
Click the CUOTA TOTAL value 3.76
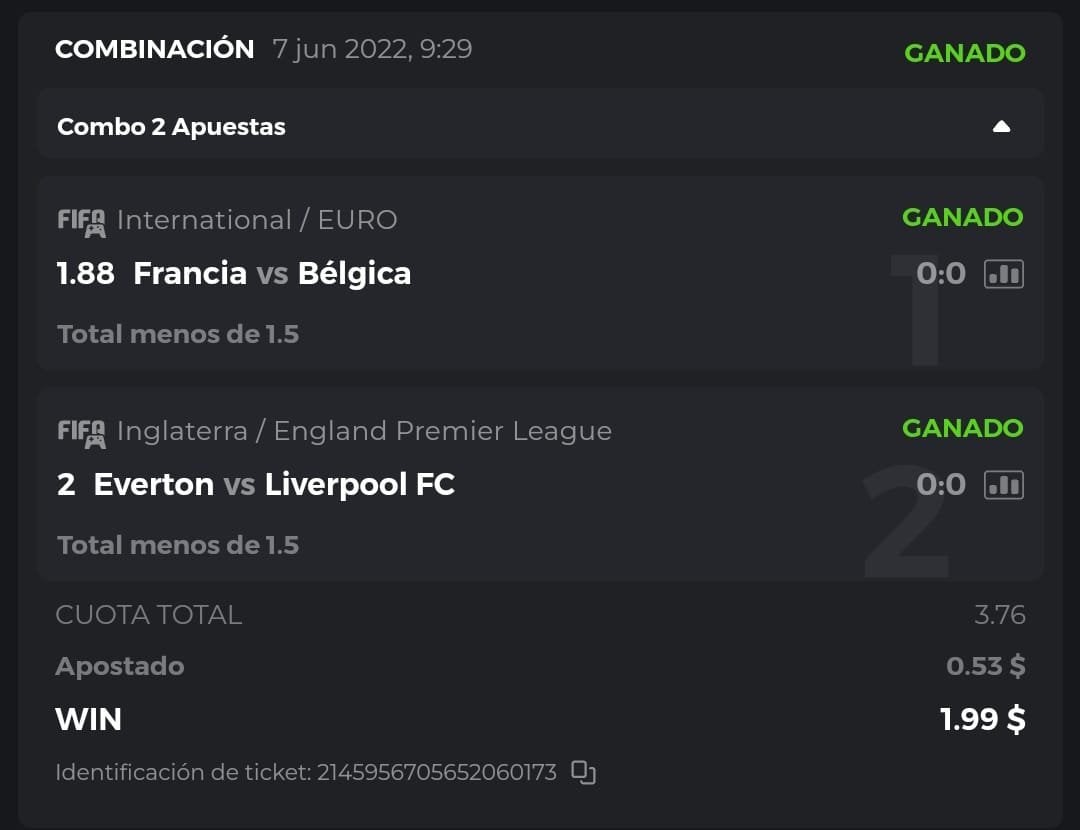point(999,614)
